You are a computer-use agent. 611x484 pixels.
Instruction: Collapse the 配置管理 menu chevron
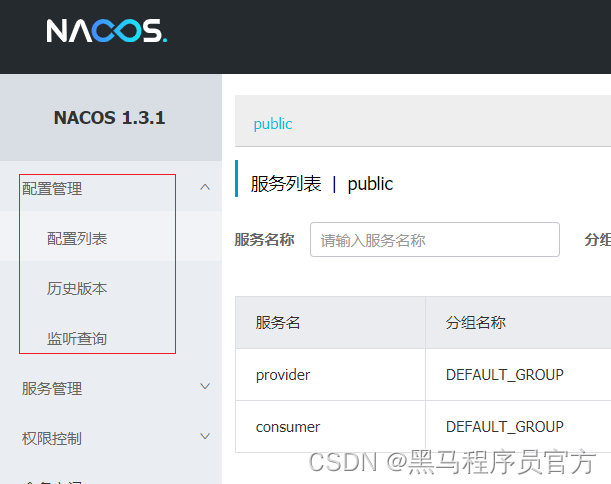(x=205, y=187)
